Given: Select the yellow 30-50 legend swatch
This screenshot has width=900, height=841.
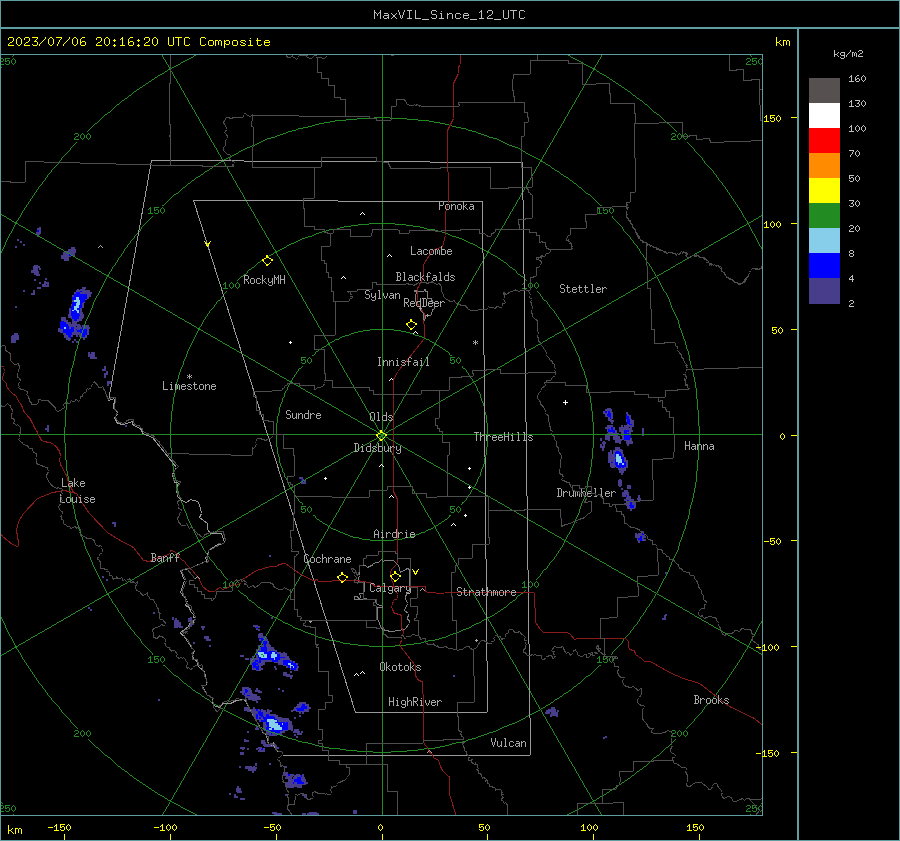Looking at the screenshot, I should [x=824, y=191].
